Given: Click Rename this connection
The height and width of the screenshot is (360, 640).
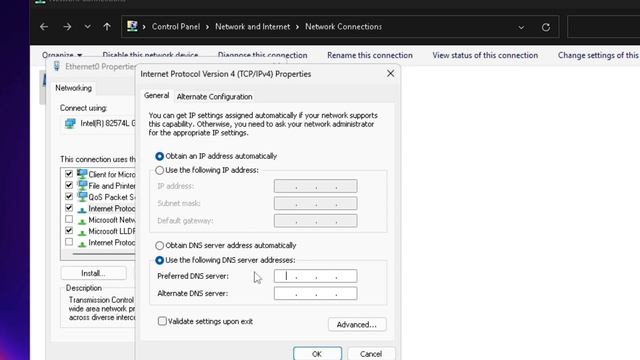Looking at the screenshot, I should [370, 55].
